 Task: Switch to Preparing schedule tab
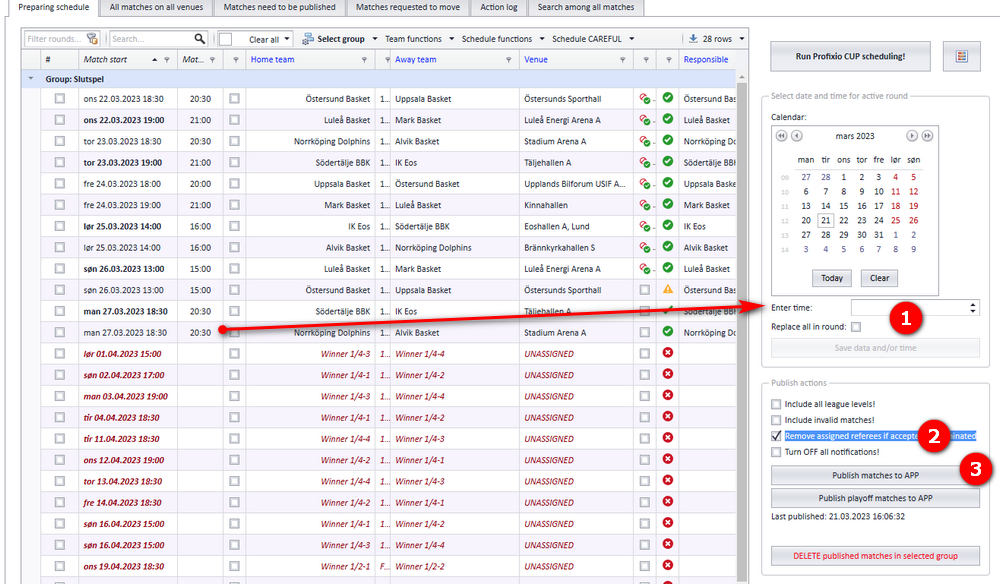coord(54,7)
